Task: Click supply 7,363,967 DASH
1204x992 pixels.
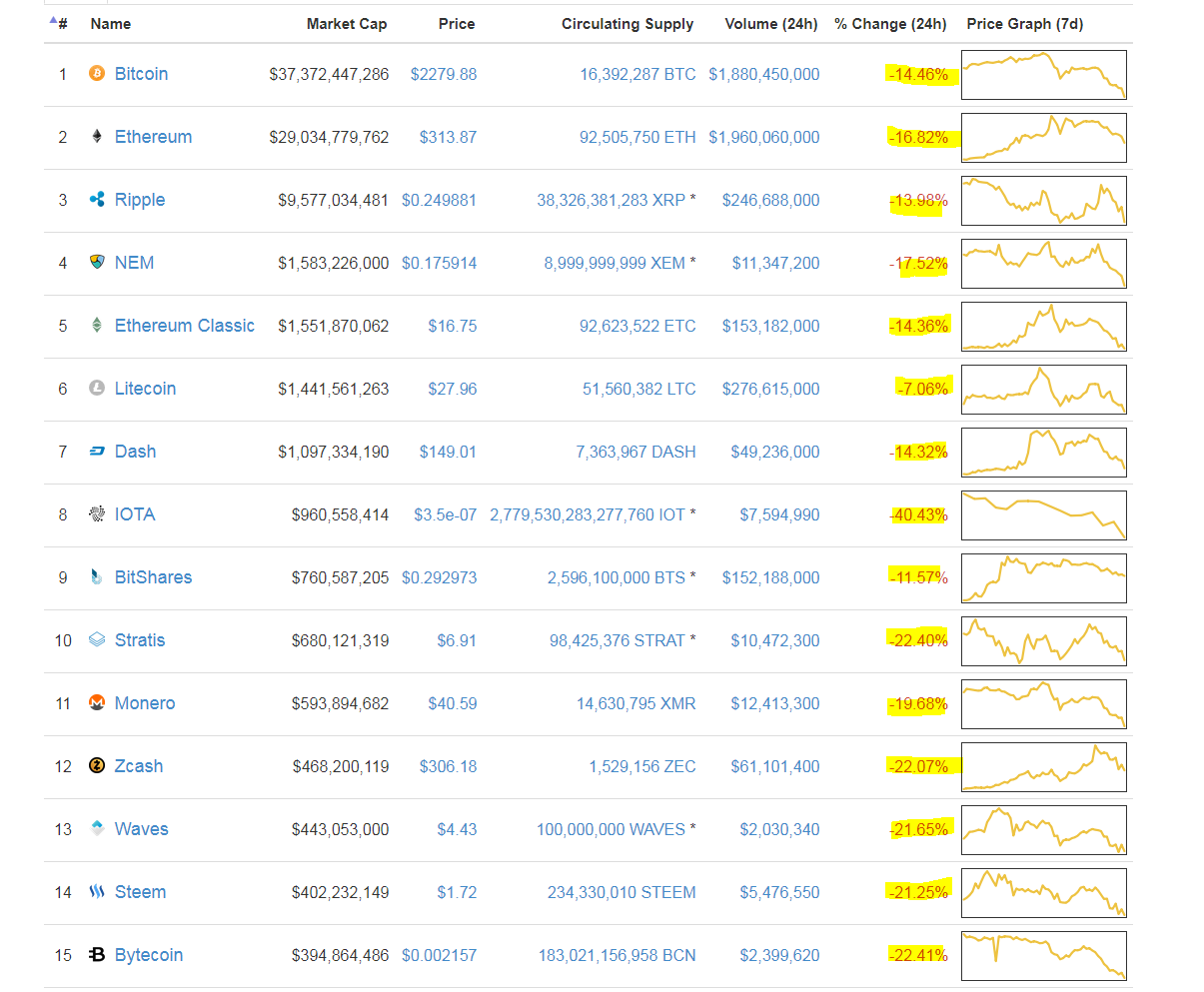Action: 635,452
